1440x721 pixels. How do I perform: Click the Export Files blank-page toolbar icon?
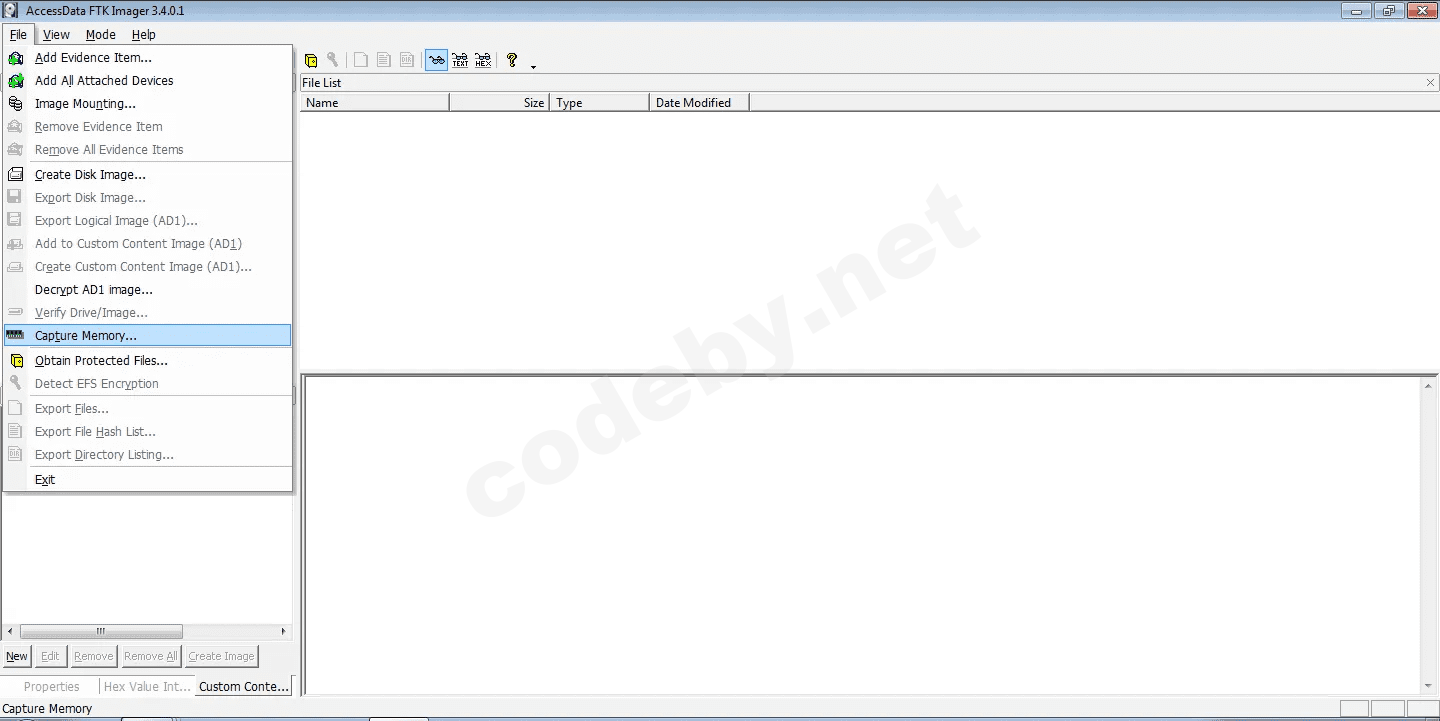361,60
